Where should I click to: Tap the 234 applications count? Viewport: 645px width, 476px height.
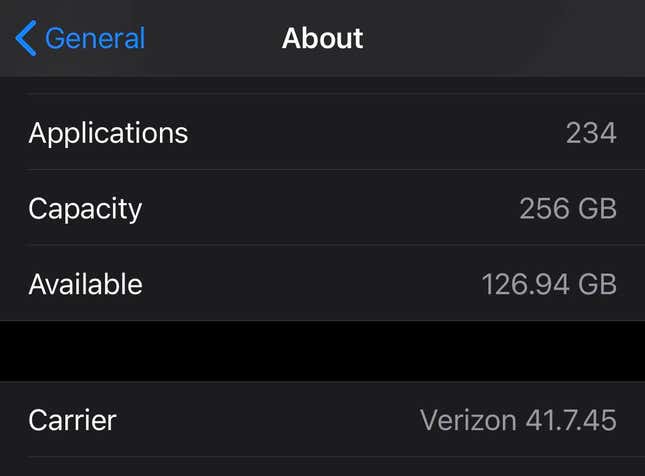click(591, 133)
